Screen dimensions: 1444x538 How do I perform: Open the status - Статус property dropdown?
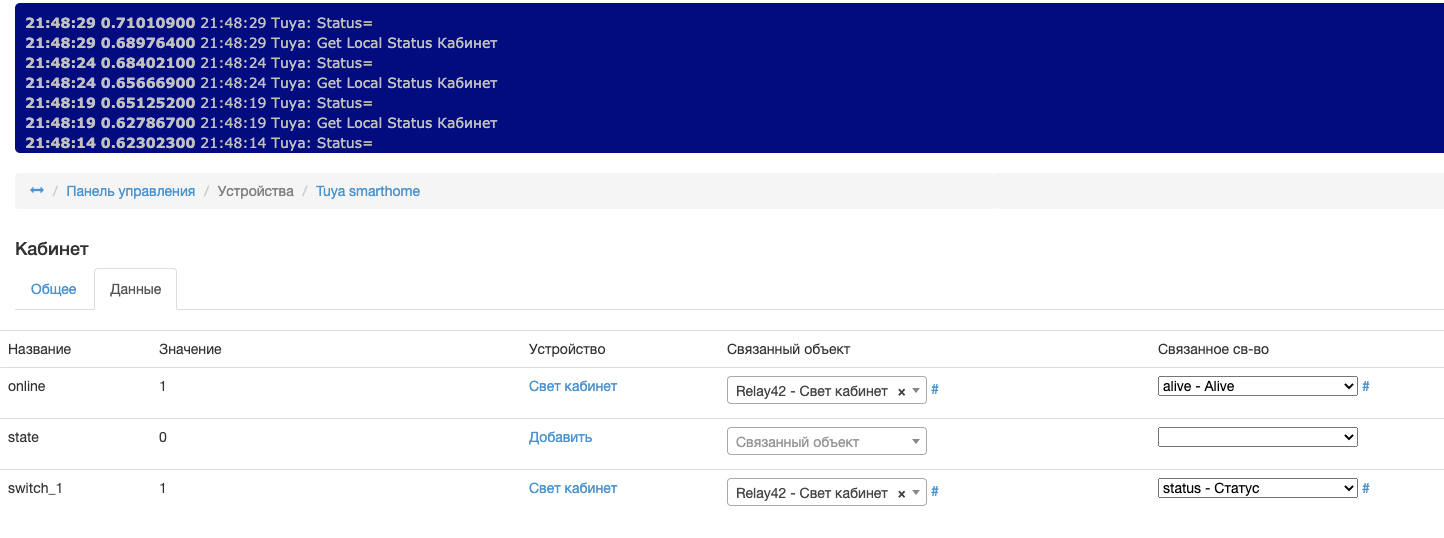point(1257,489)
